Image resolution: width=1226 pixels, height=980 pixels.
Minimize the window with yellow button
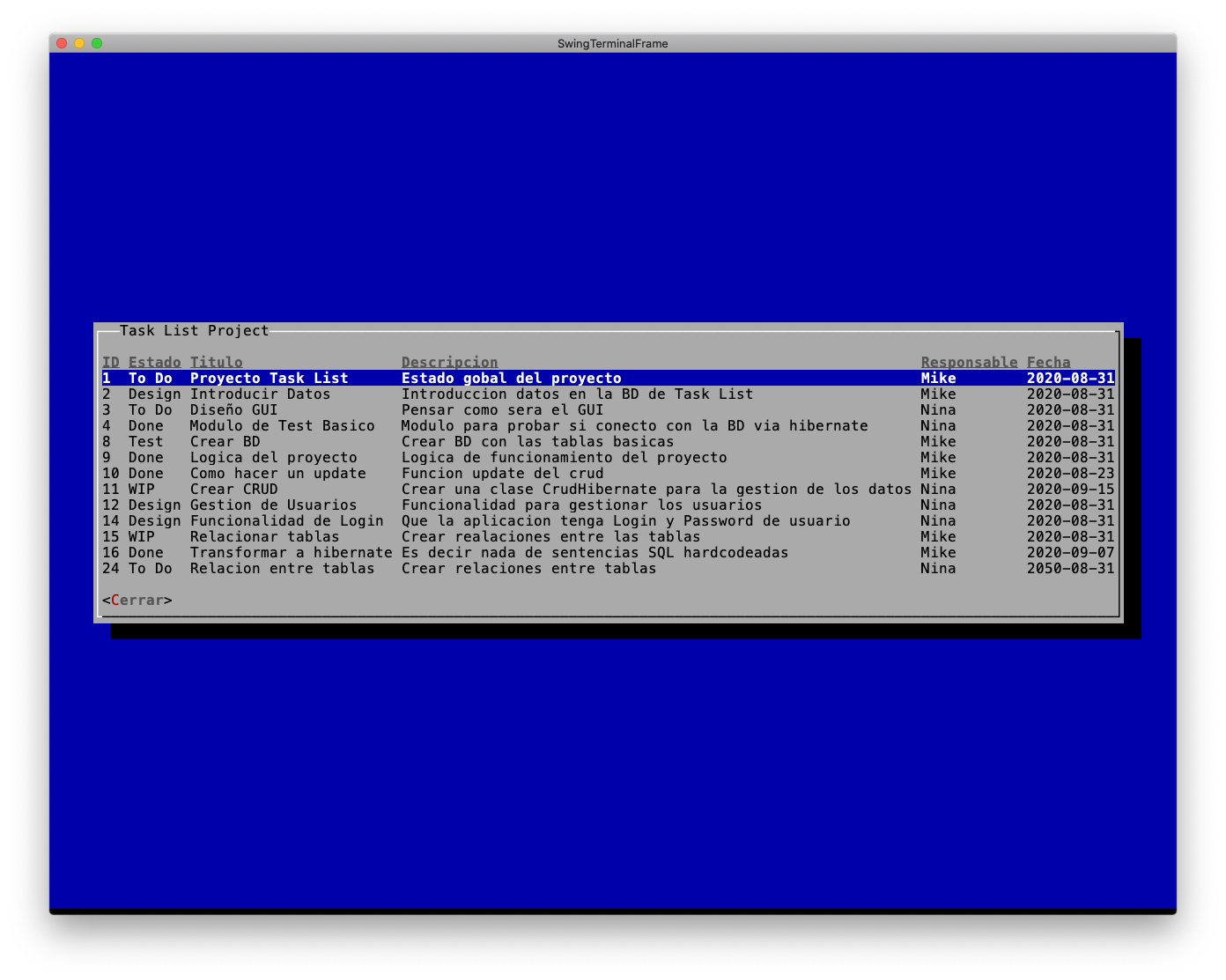click(79, 43)
